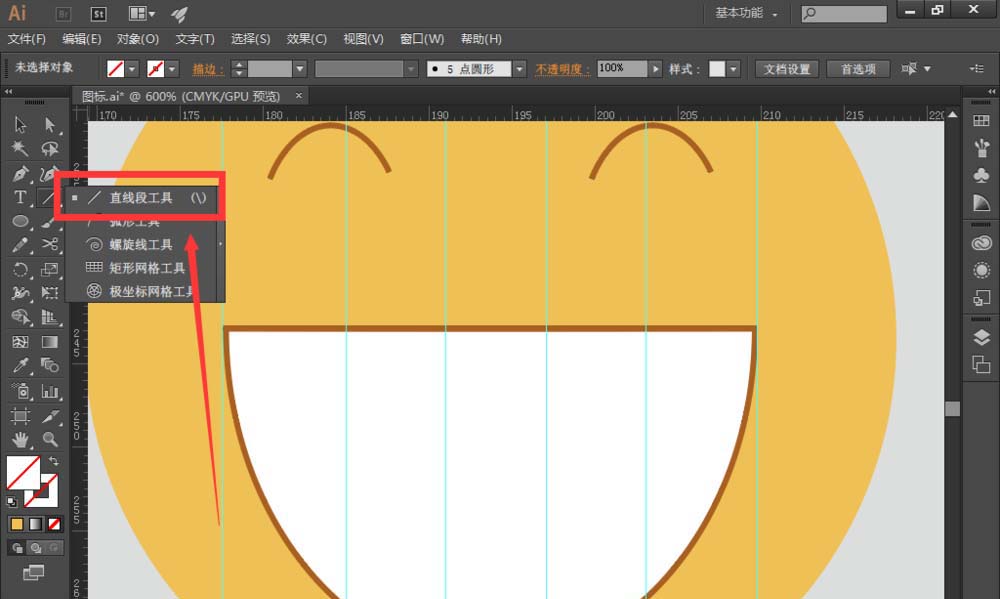Select the Symbol Sprayer tool

click(20, 390)
